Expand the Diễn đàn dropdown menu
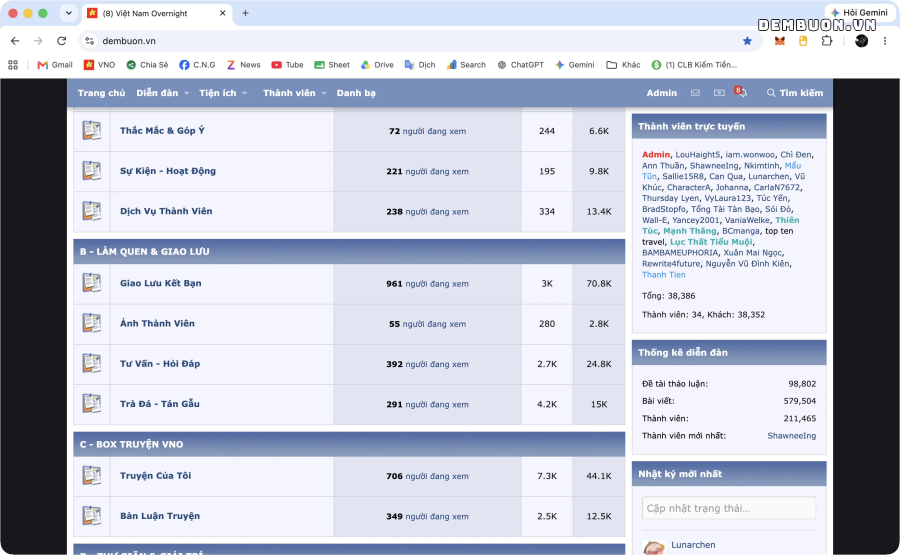Screen dimensions: 900x555 [162, 93]
